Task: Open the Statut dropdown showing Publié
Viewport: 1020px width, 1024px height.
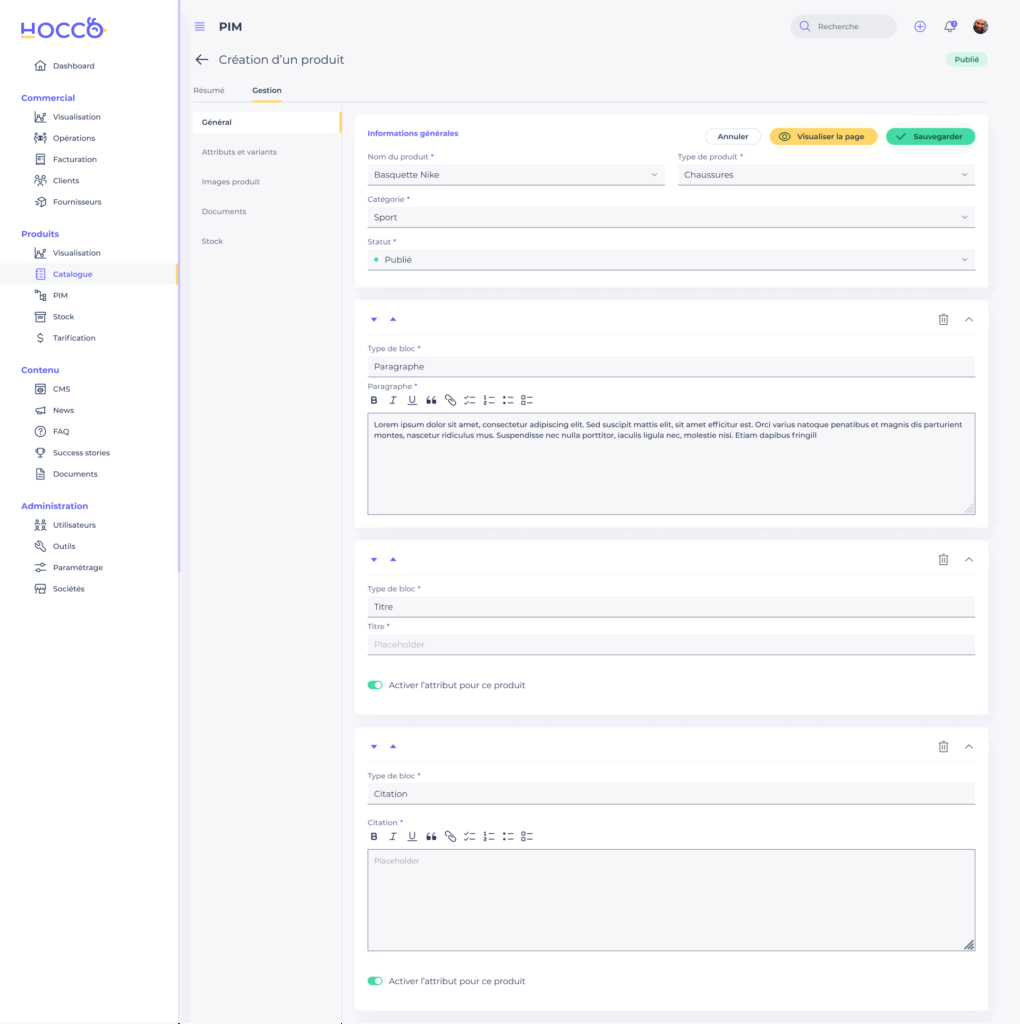Action: (x=670, y=260)
